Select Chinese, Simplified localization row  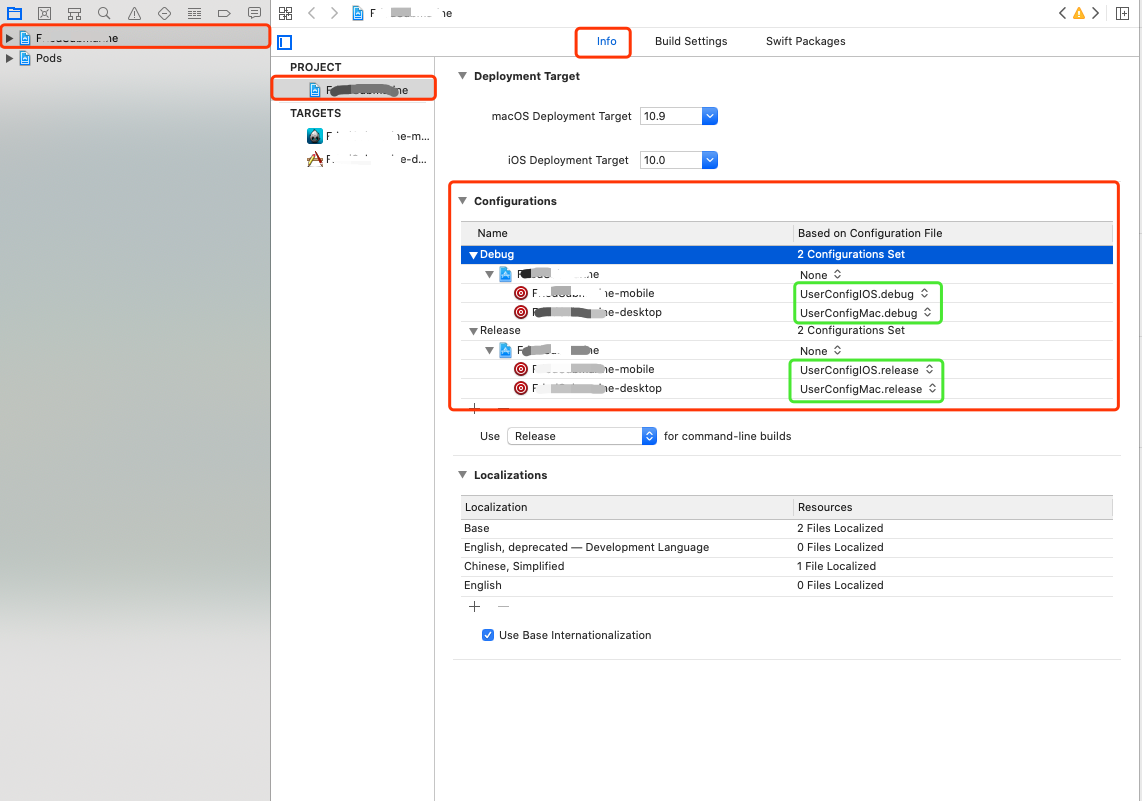787,566
